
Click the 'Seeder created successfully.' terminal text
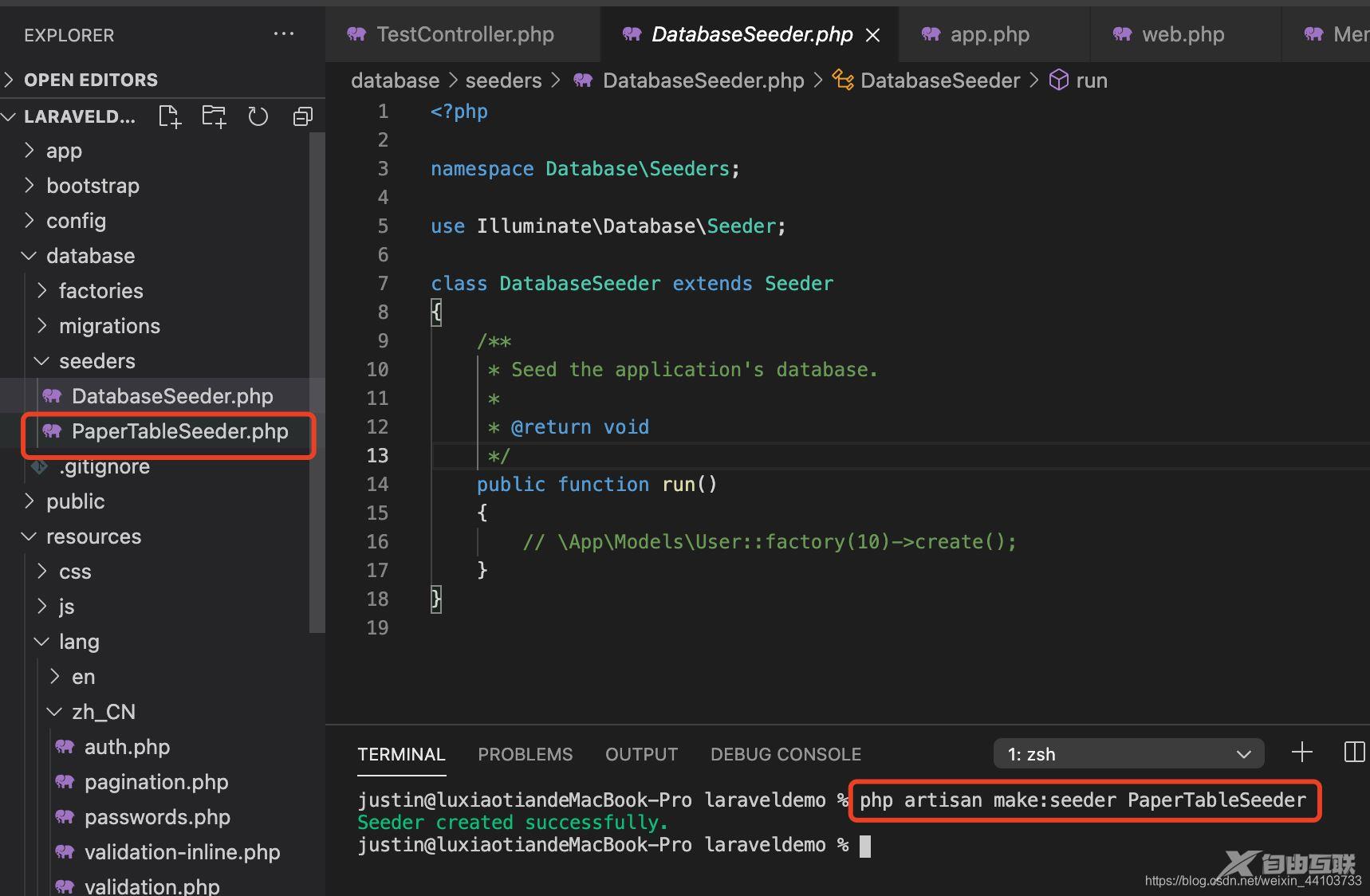[512, 822]
